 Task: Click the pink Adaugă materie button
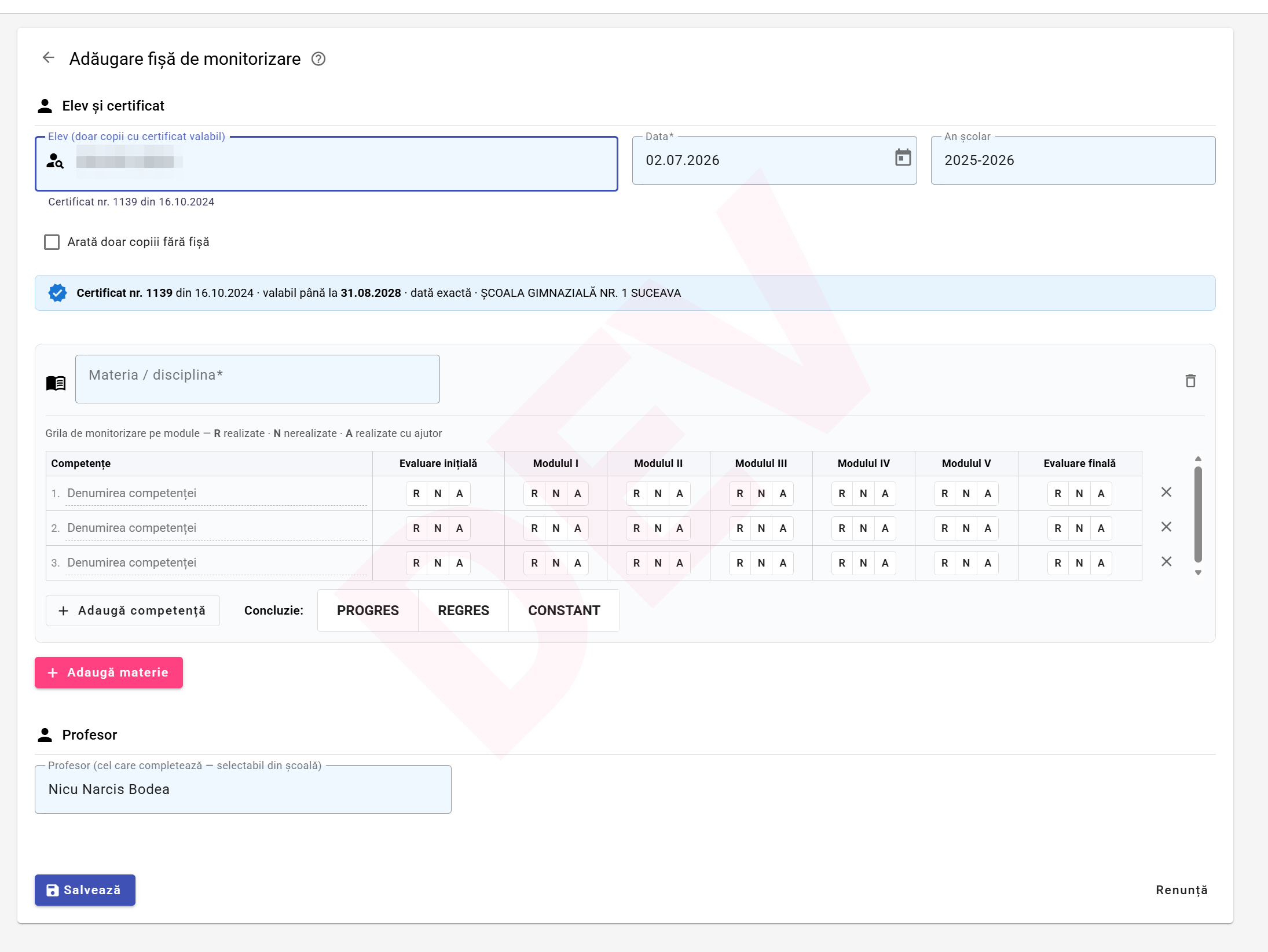[x=109, y=672]
